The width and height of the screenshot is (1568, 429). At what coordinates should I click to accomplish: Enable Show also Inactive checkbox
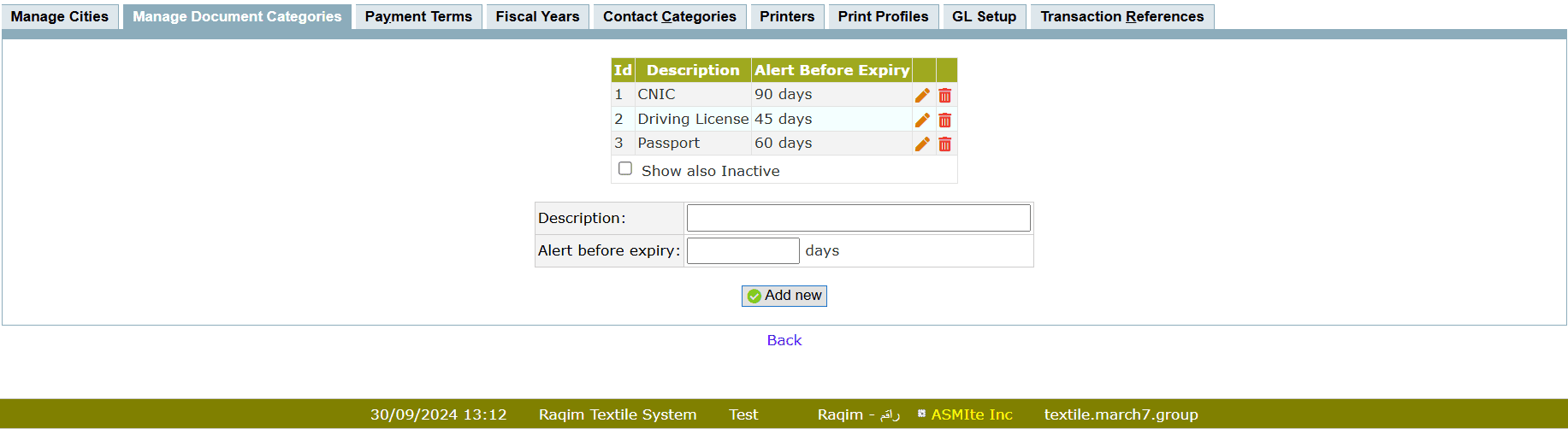(625, 169)
